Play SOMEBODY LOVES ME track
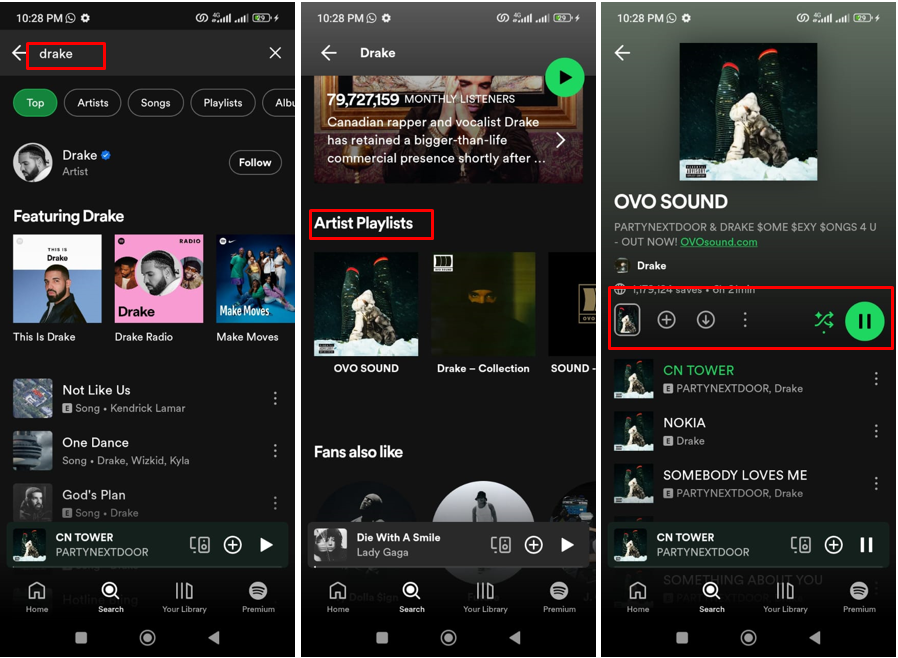Image resolution: width=898 pixels, height=658 pixels. coord(739,483)
